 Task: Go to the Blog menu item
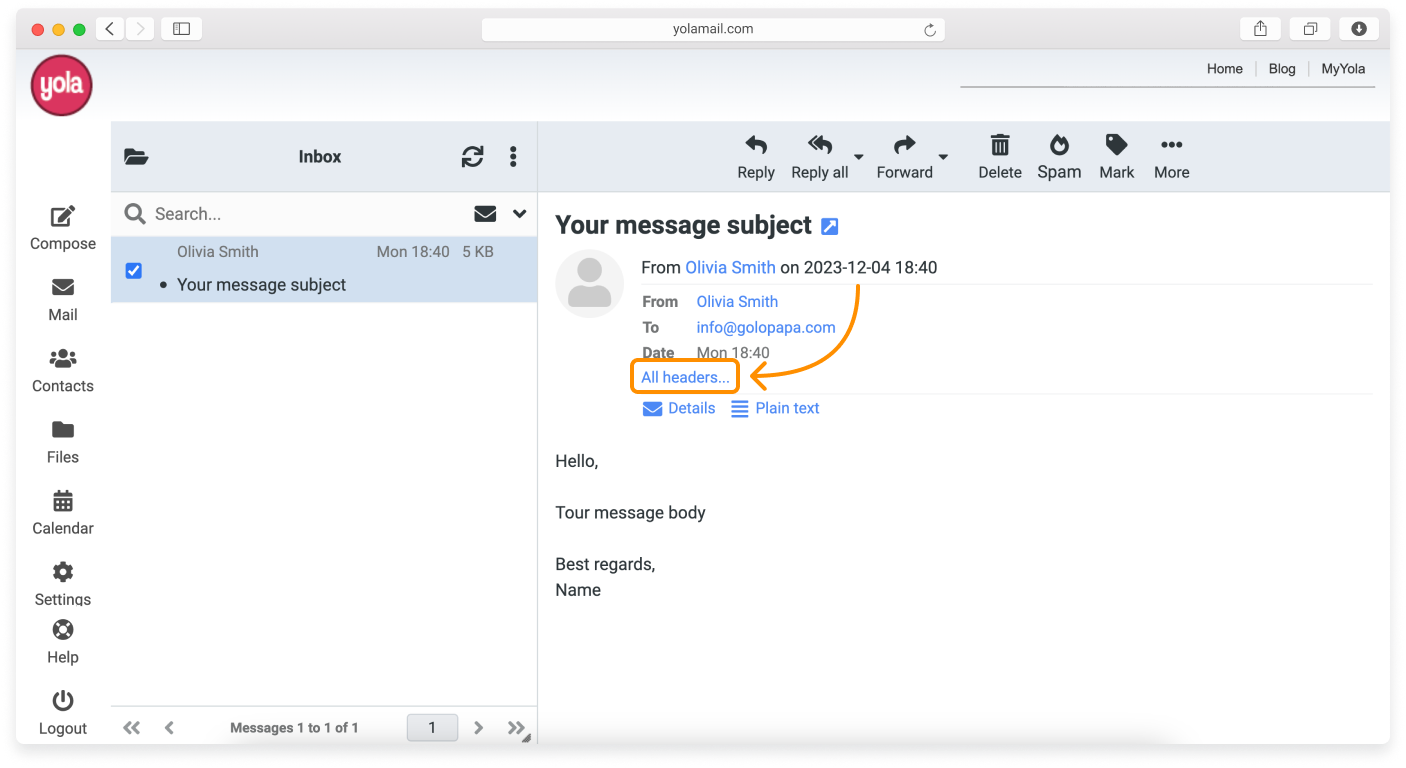pos(1281,68)
